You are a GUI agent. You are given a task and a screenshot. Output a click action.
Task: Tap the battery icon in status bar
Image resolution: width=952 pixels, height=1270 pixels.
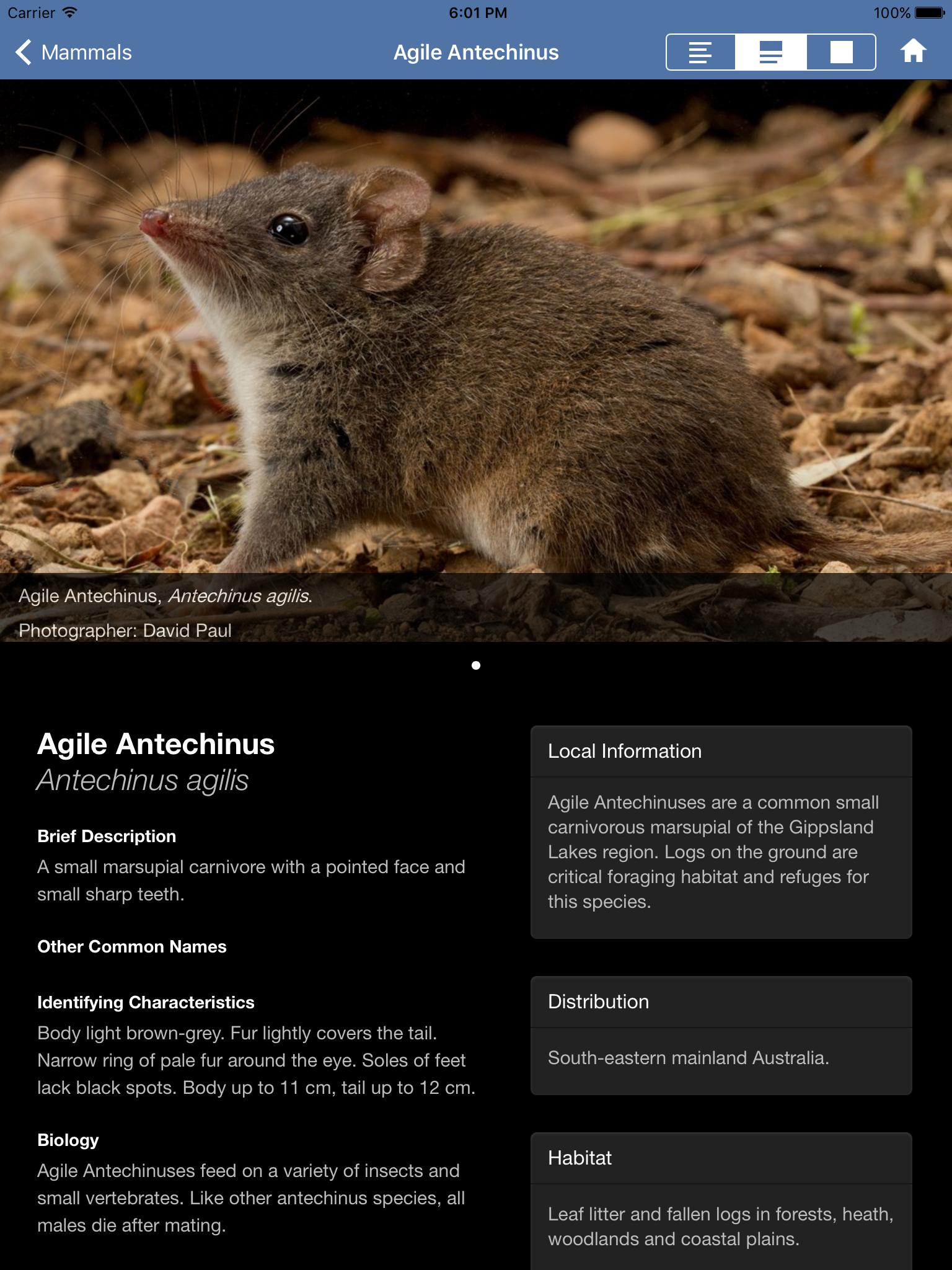tap(930, 12)
